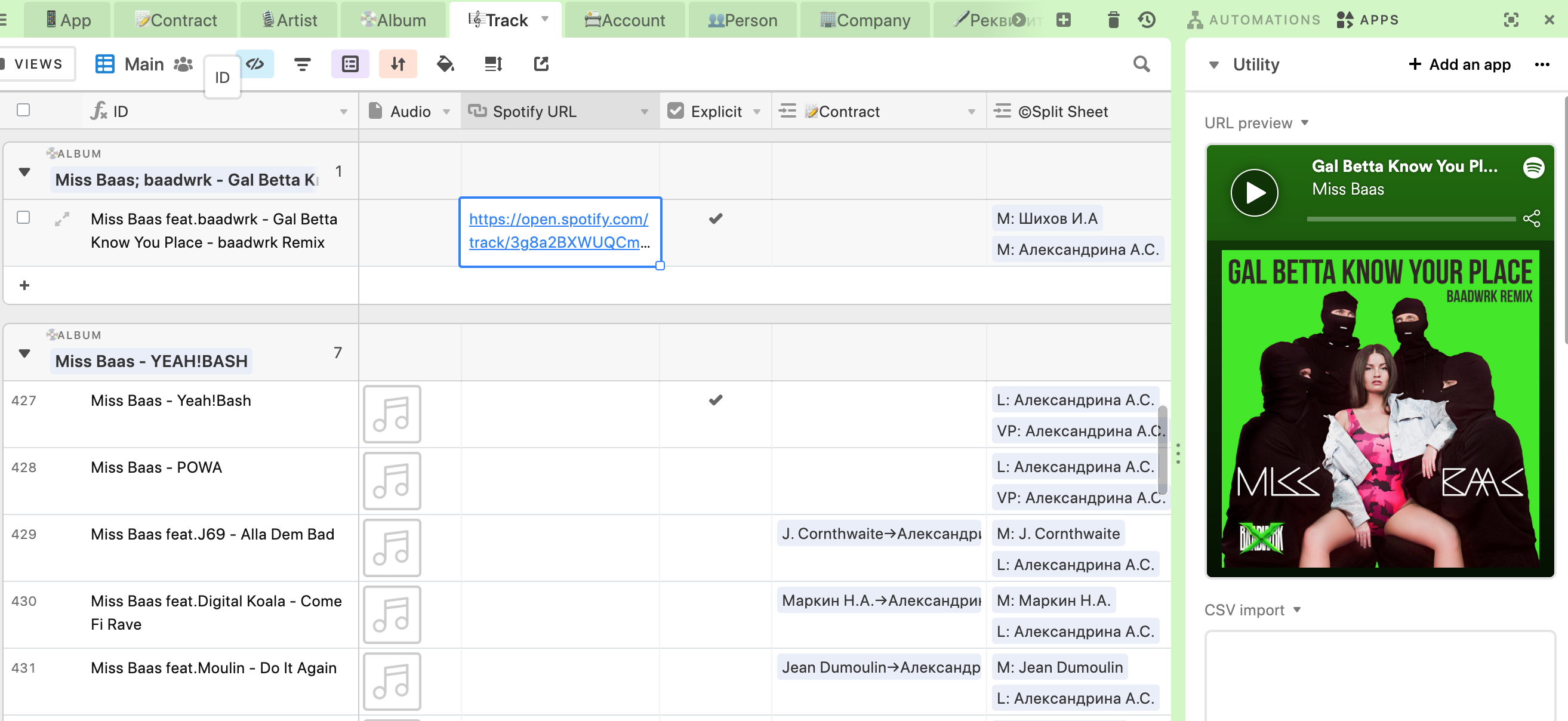Open audio attachment for Come Fi Rave
The image size is (1568, 721).
(392, 615)
